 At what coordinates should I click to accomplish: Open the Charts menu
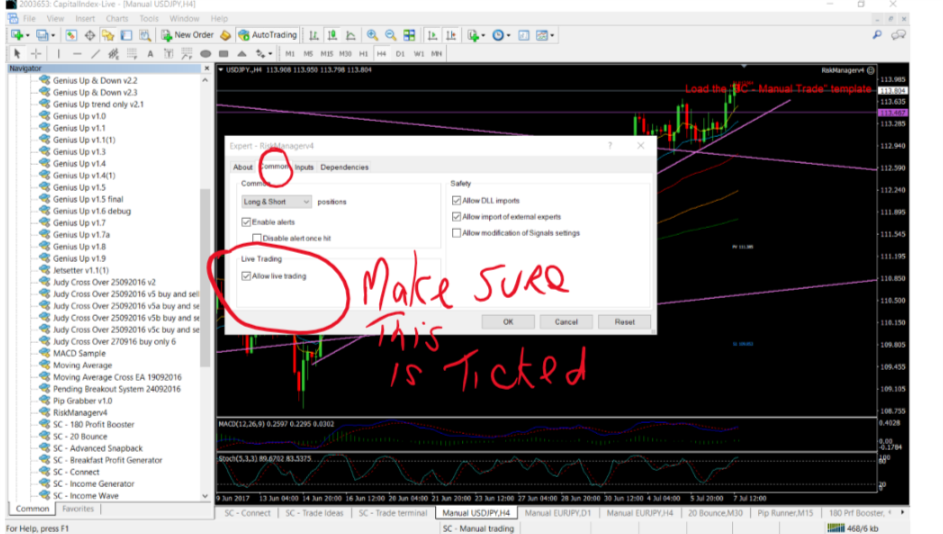coord(117,18)
